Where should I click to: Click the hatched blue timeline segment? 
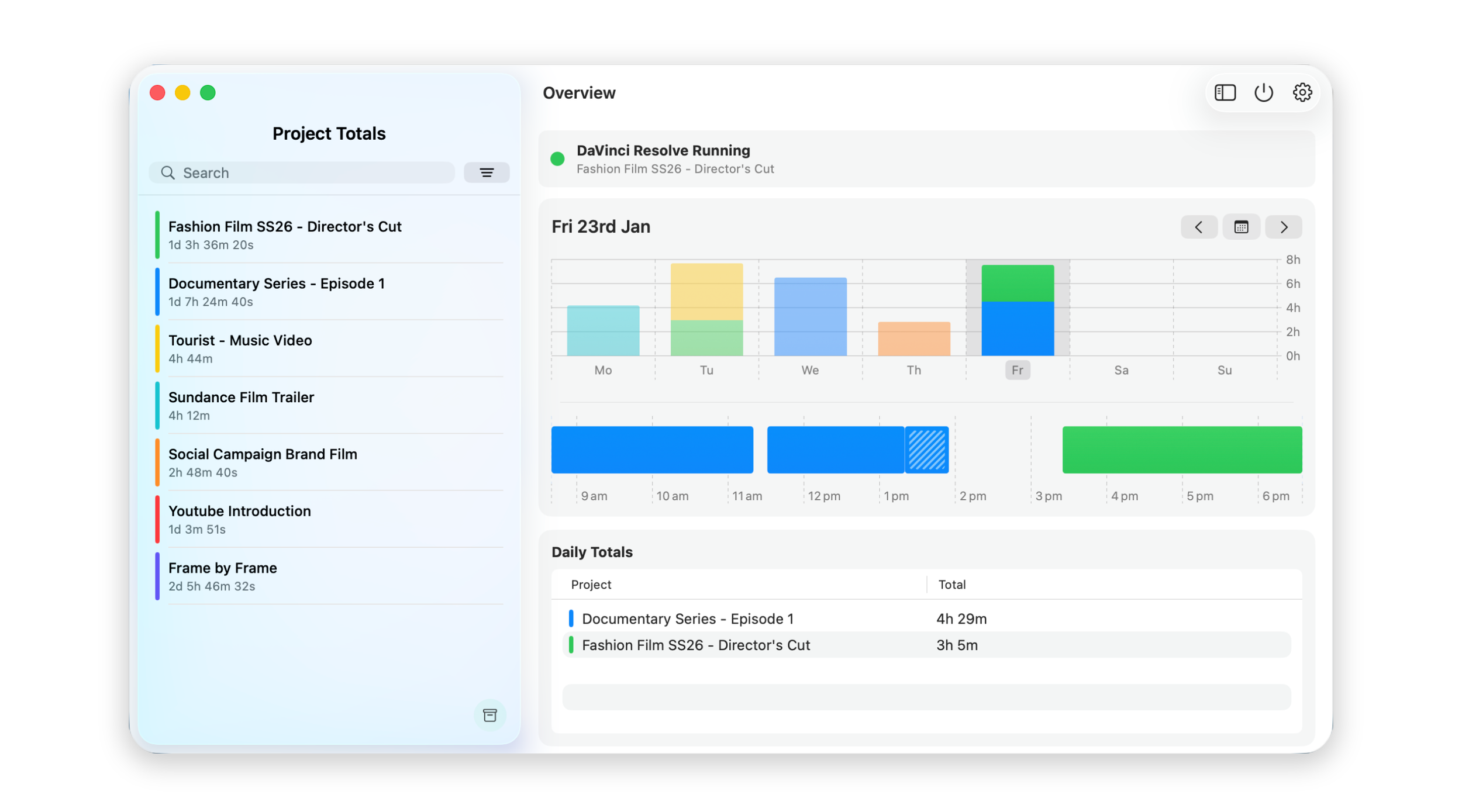point(926,450)
